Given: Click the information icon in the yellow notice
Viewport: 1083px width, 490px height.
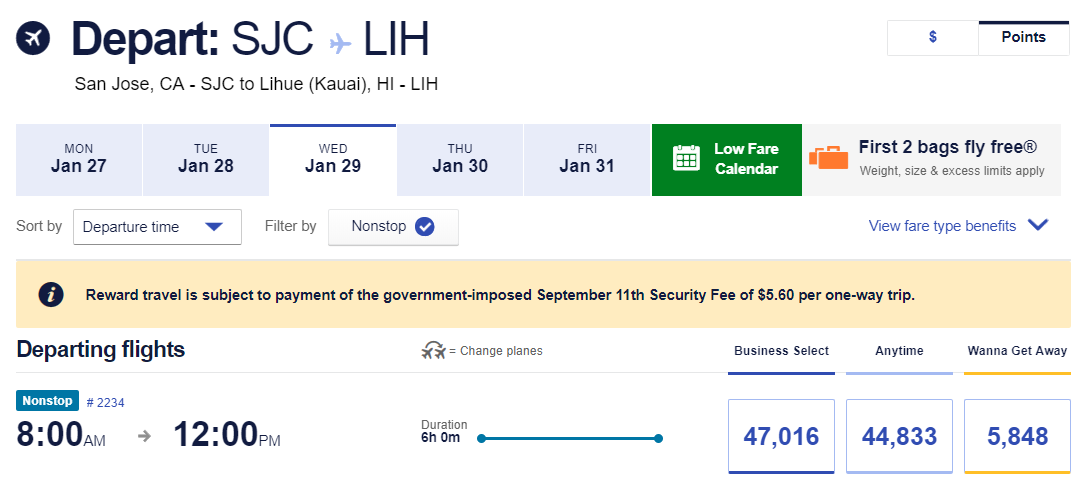Looking at the screenshot, I should [50, 295].
